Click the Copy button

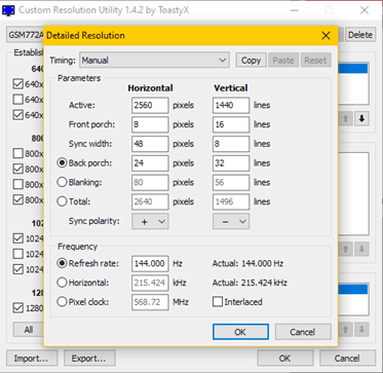click(251, 60)
